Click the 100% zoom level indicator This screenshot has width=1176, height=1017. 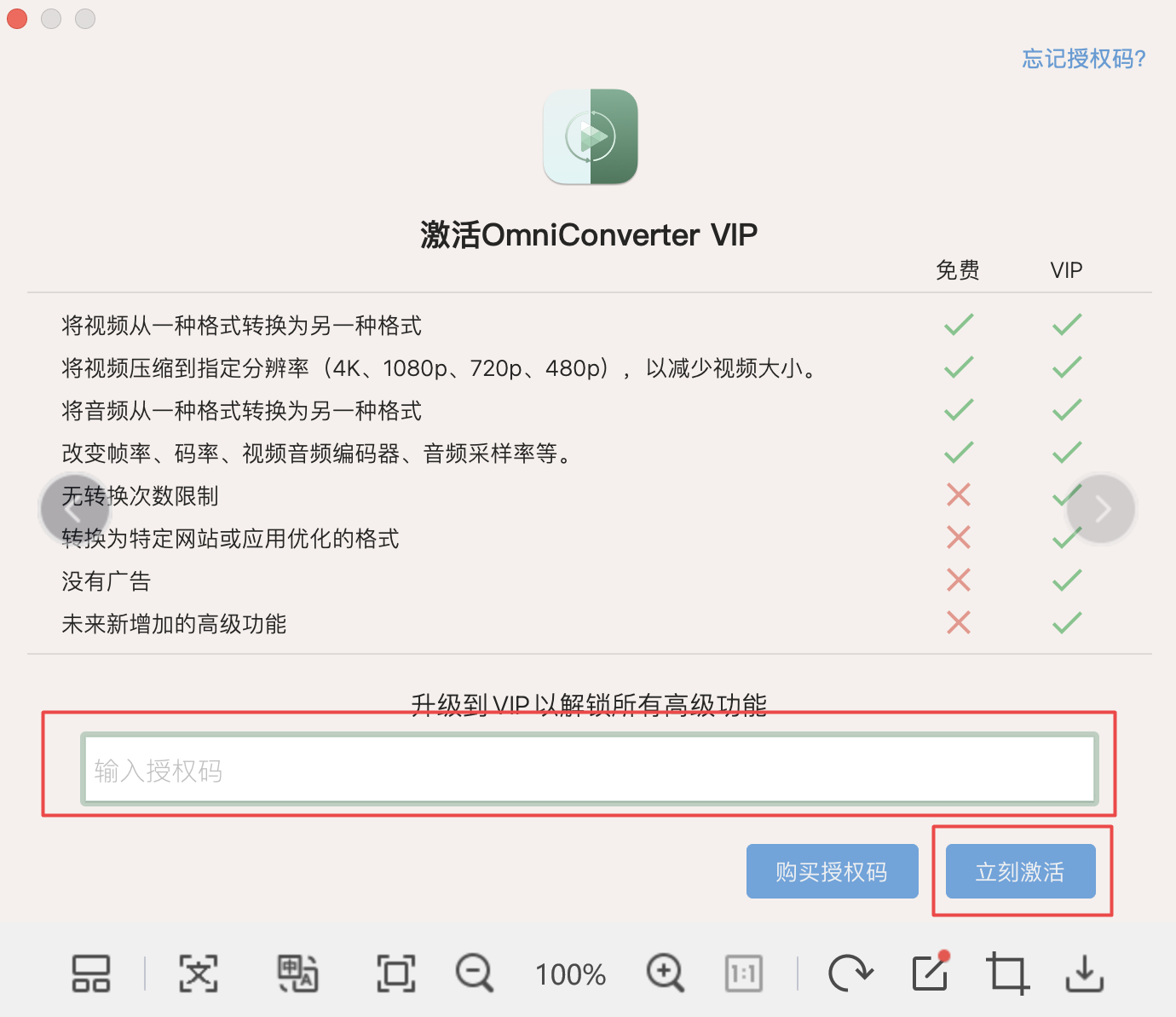(571, 974)
